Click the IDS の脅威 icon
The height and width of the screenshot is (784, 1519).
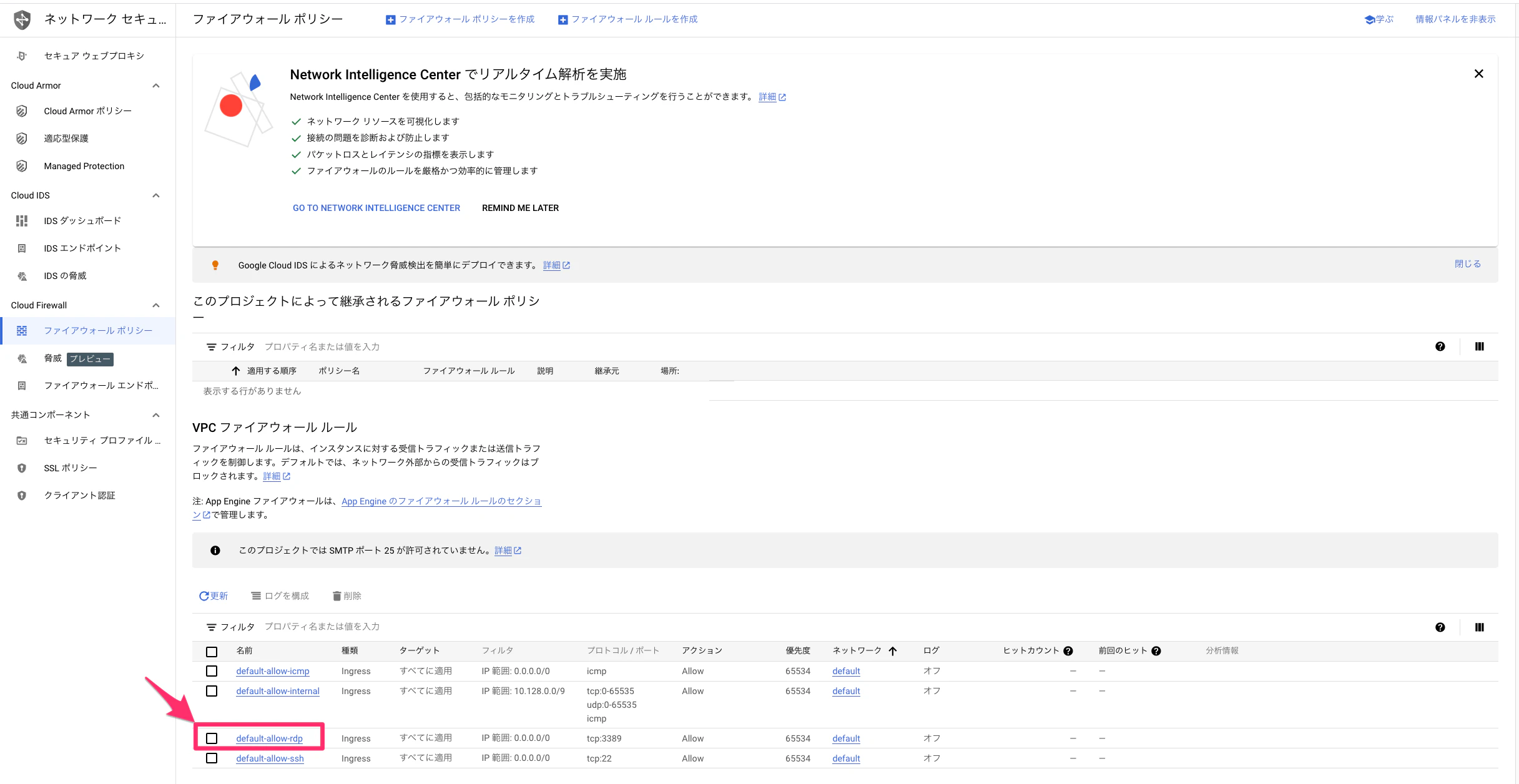(x=22, y=276)
